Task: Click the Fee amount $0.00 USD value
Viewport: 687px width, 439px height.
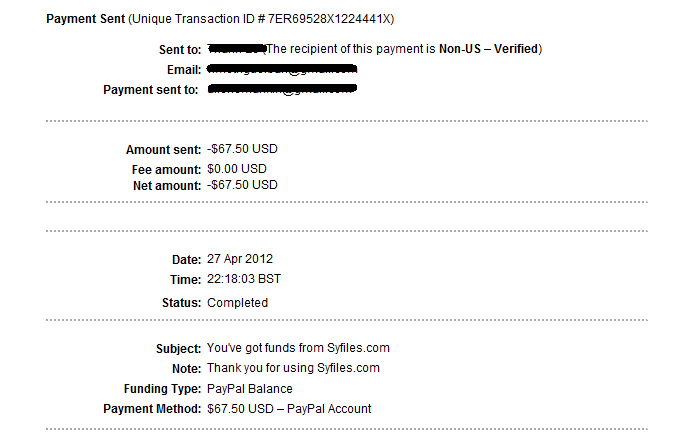Action: click(239, 170)
